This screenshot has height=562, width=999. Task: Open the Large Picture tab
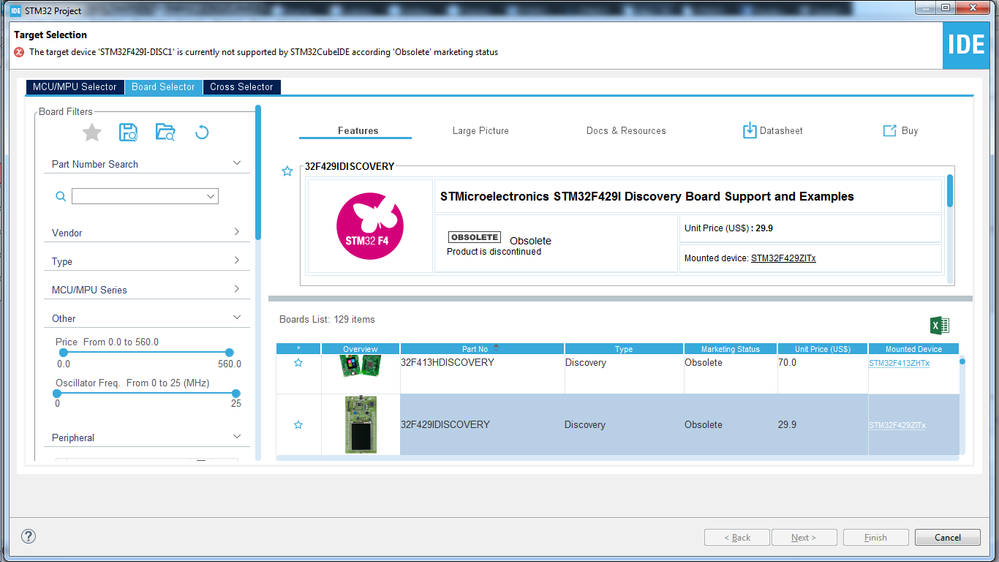tap(480, 131)
